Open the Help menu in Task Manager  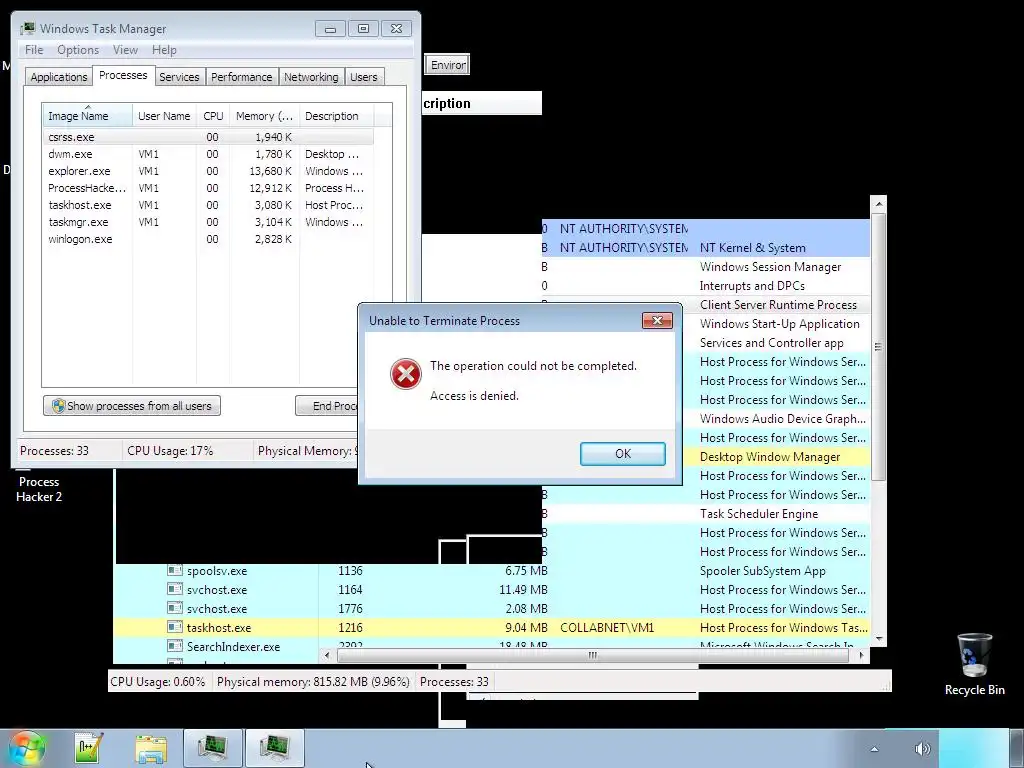tap(164, 50)
